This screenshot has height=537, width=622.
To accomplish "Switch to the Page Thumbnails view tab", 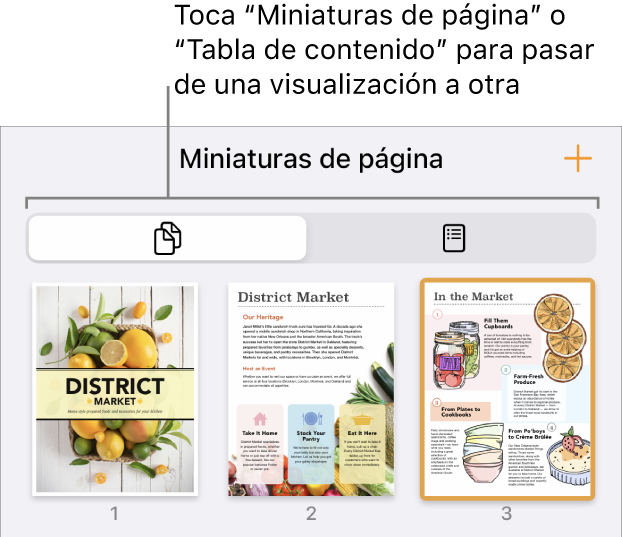I will pyautogui.click(x=167, y=238).
